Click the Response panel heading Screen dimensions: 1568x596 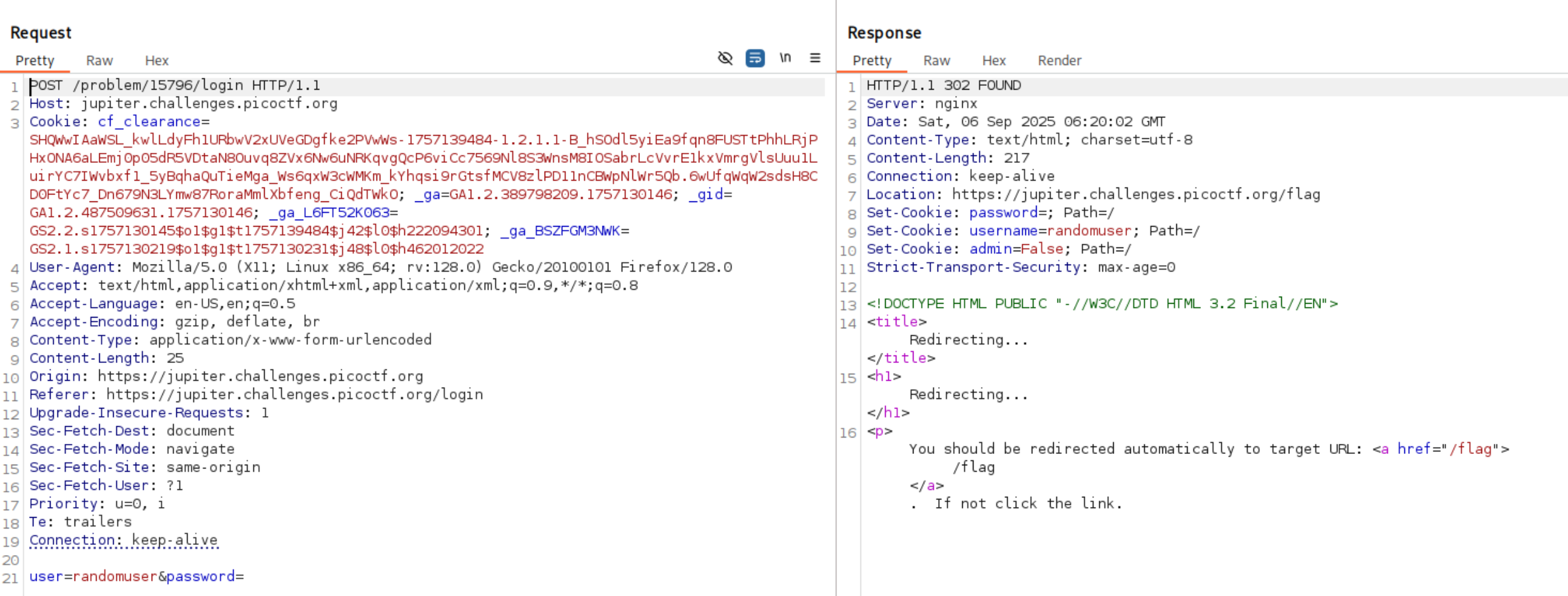point(884,33)
